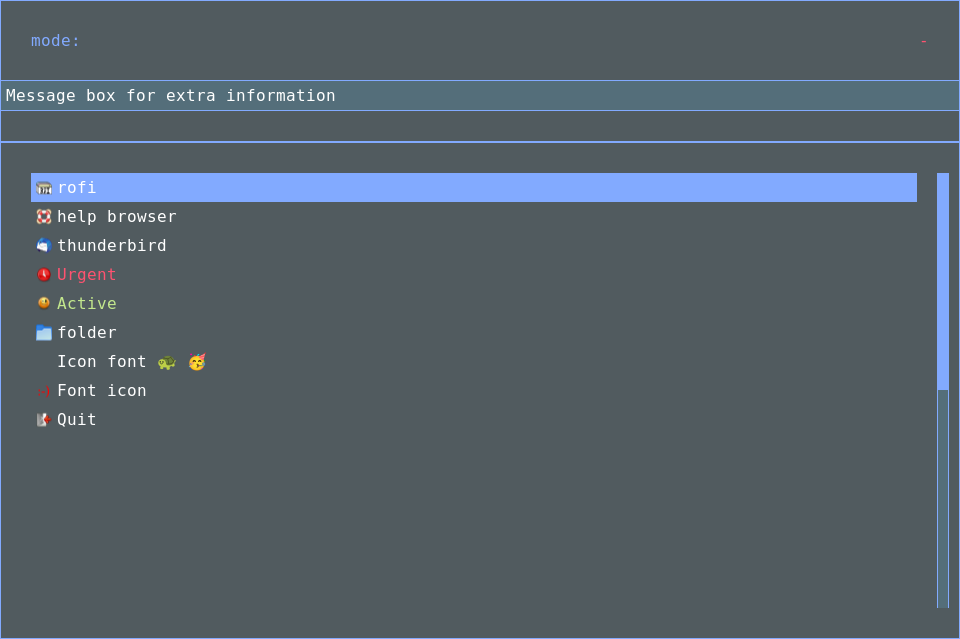
Task: Click the yellow Active icon
Action: click(44, 303)
